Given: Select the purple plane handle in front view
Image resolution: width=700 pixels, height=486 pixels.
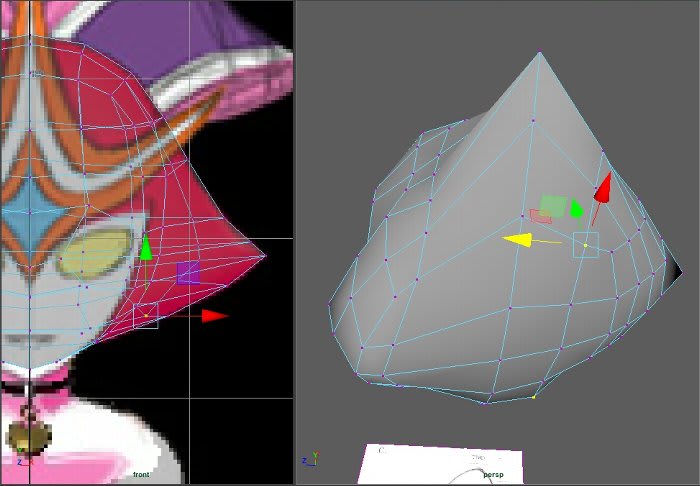Looking at the screenshot, I should pyautogui.click(x=188, y=273).
